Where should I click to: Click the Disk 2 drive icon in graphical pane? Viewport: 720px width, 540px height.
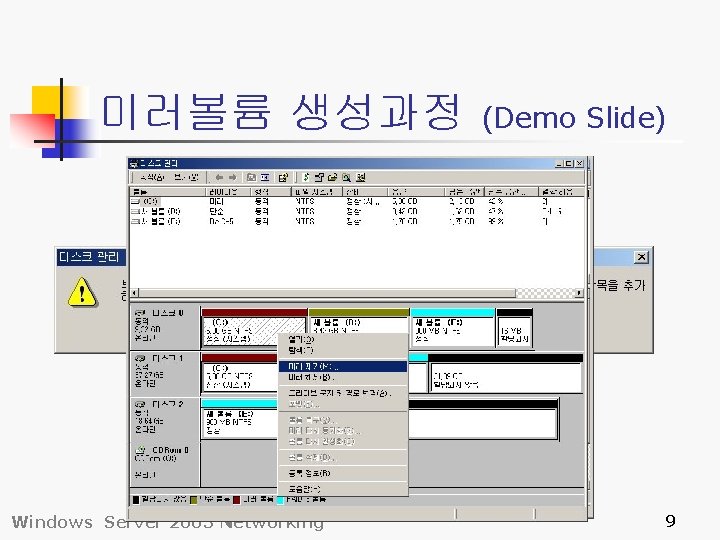click(141, 405)
